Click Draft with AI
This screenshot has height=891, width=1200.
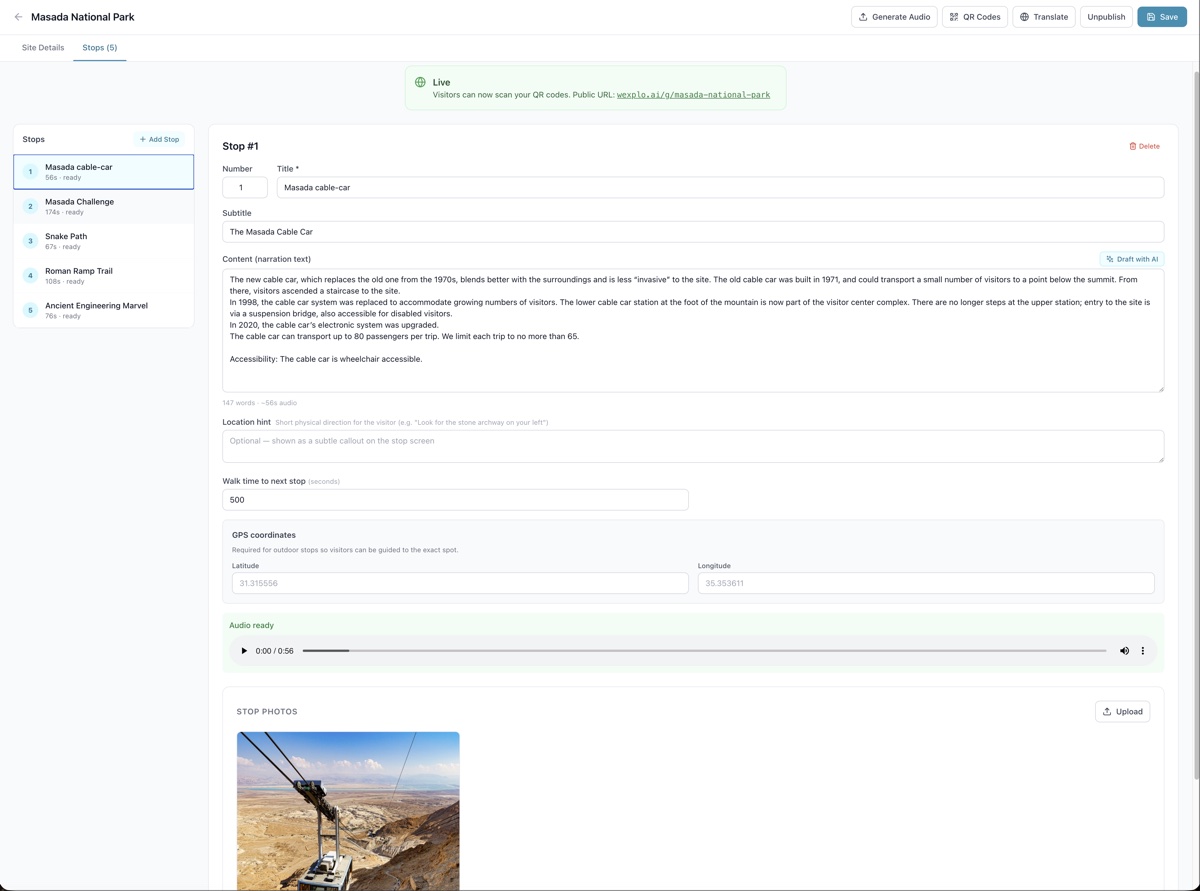(1132, 259)
